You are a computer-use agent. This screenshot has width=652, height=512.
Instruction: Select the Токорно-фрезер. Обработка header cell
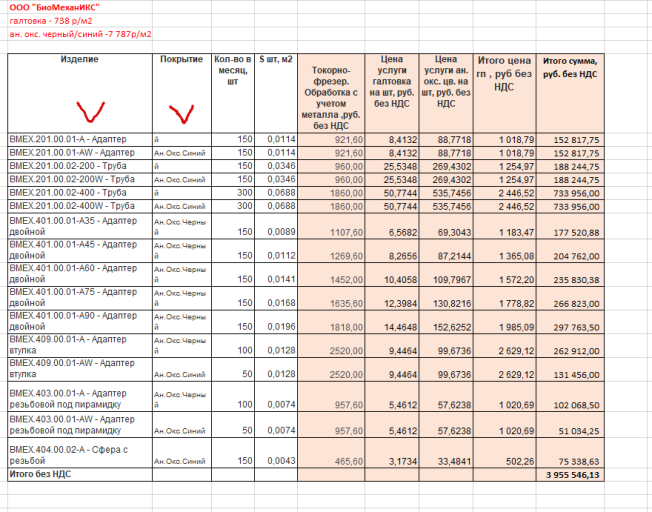331,93
